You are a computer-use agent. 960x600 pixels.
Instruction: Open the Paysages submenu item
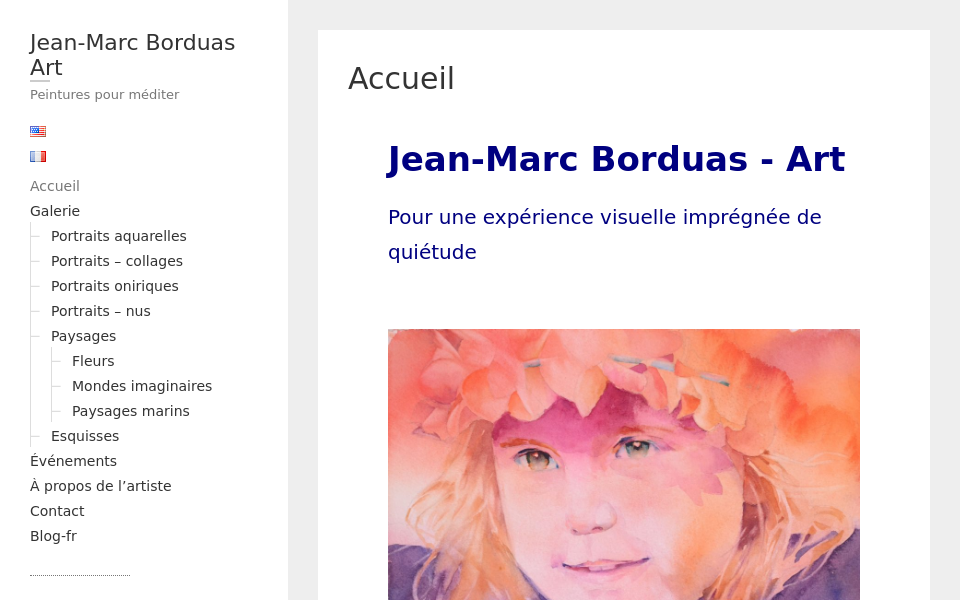tap(83, 336)
